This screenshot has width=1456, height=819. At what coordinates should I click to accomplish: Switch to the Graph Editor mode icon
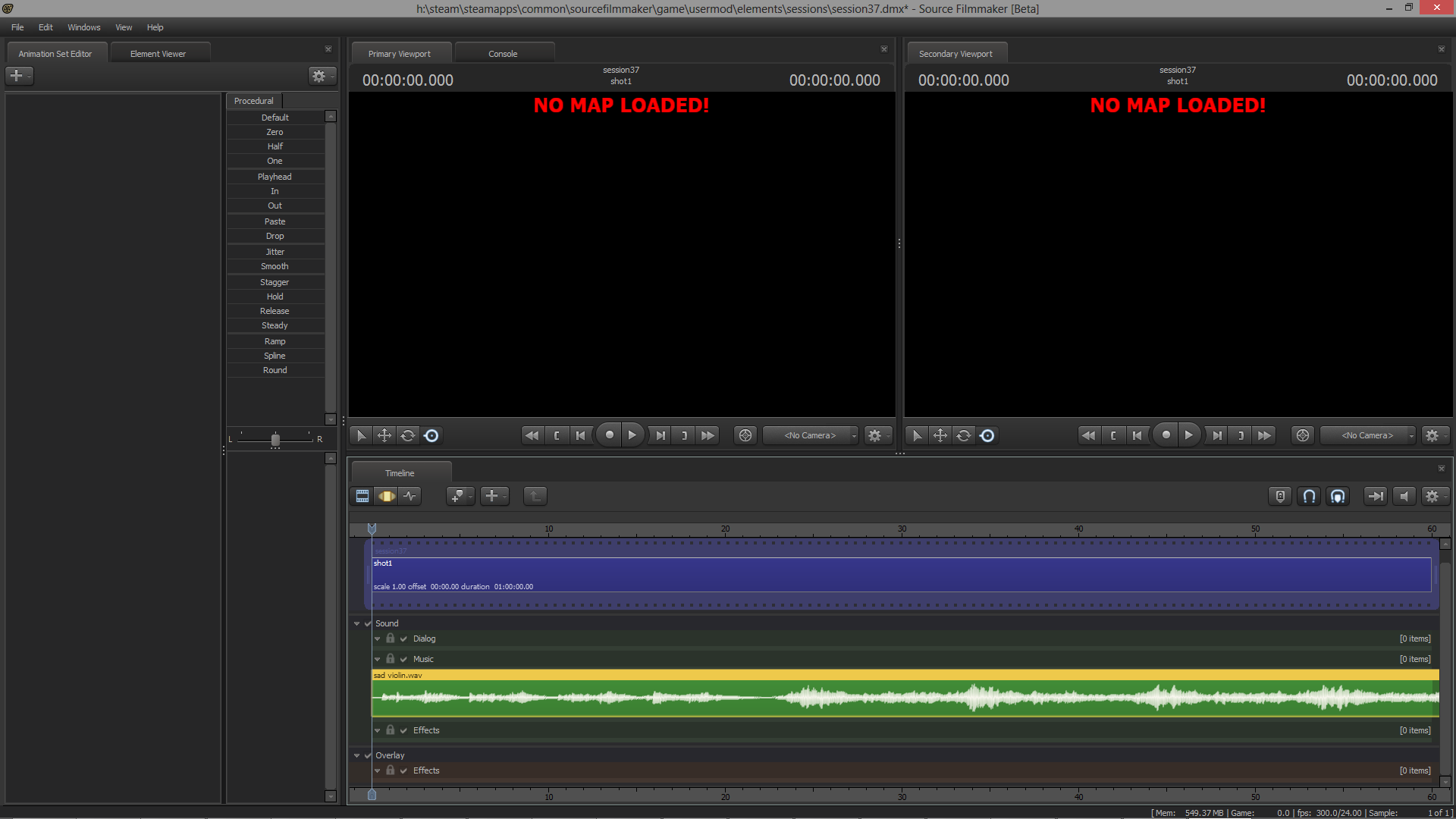click(x=410, y=496)
